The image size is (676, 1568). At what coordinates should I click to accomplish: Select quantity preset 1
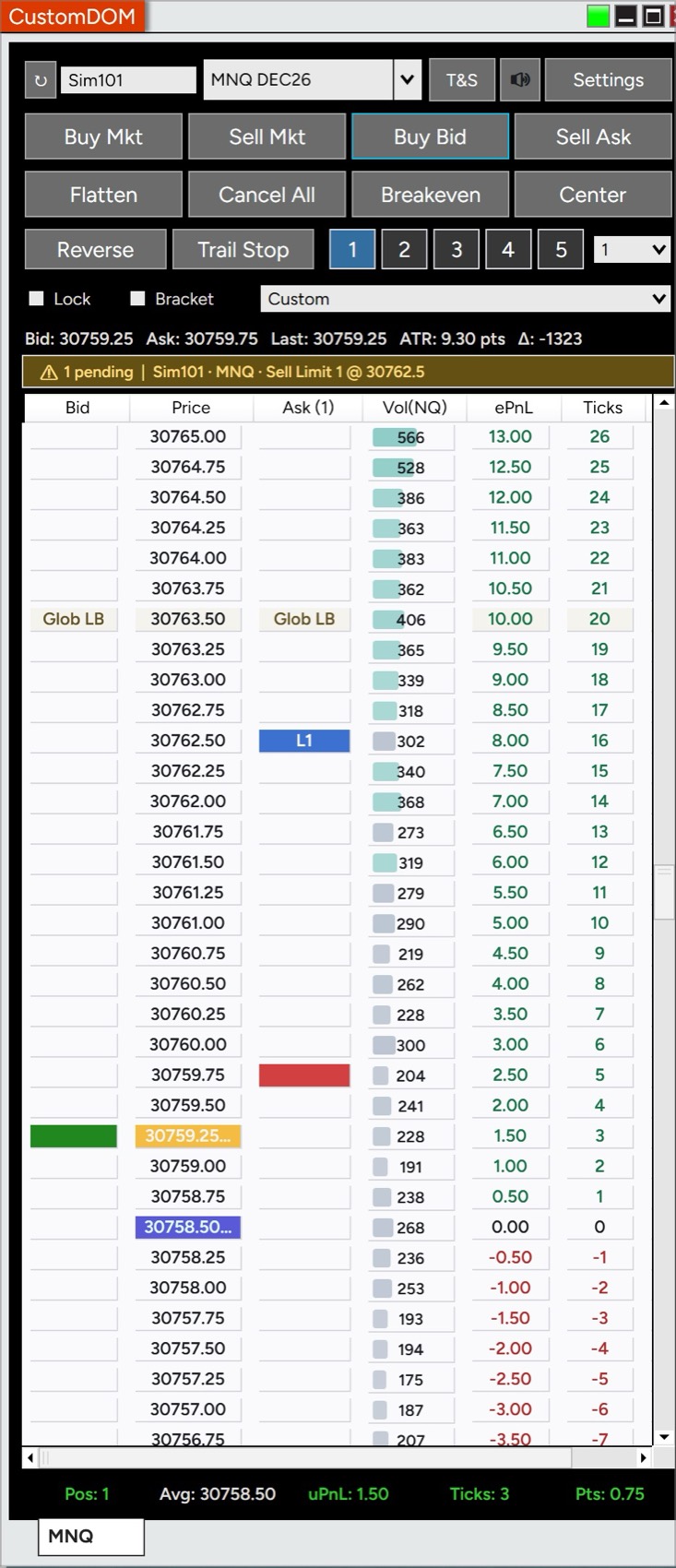click(x=352, y=250)
